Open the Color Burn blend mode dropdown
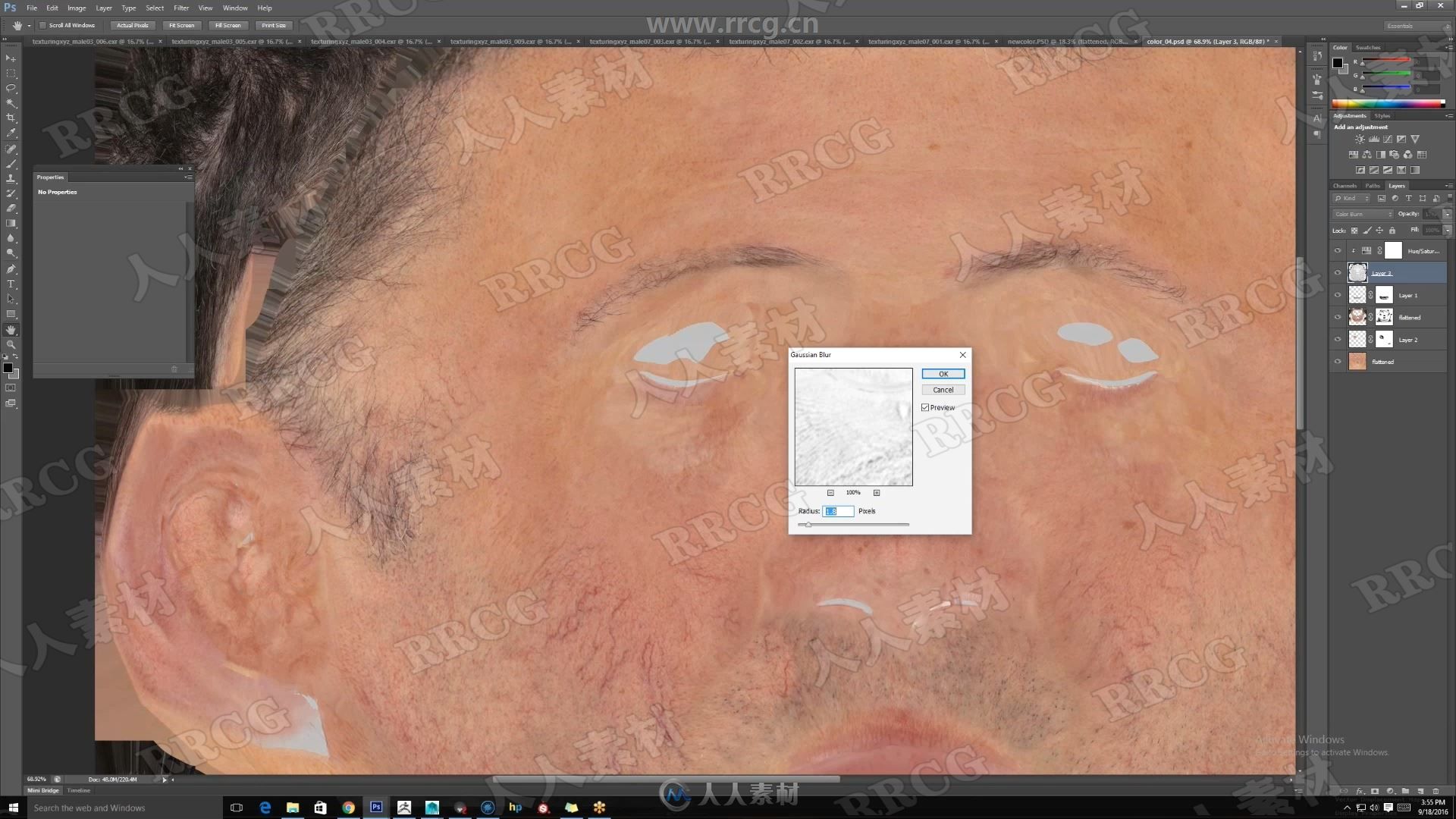 point(1363,215)
